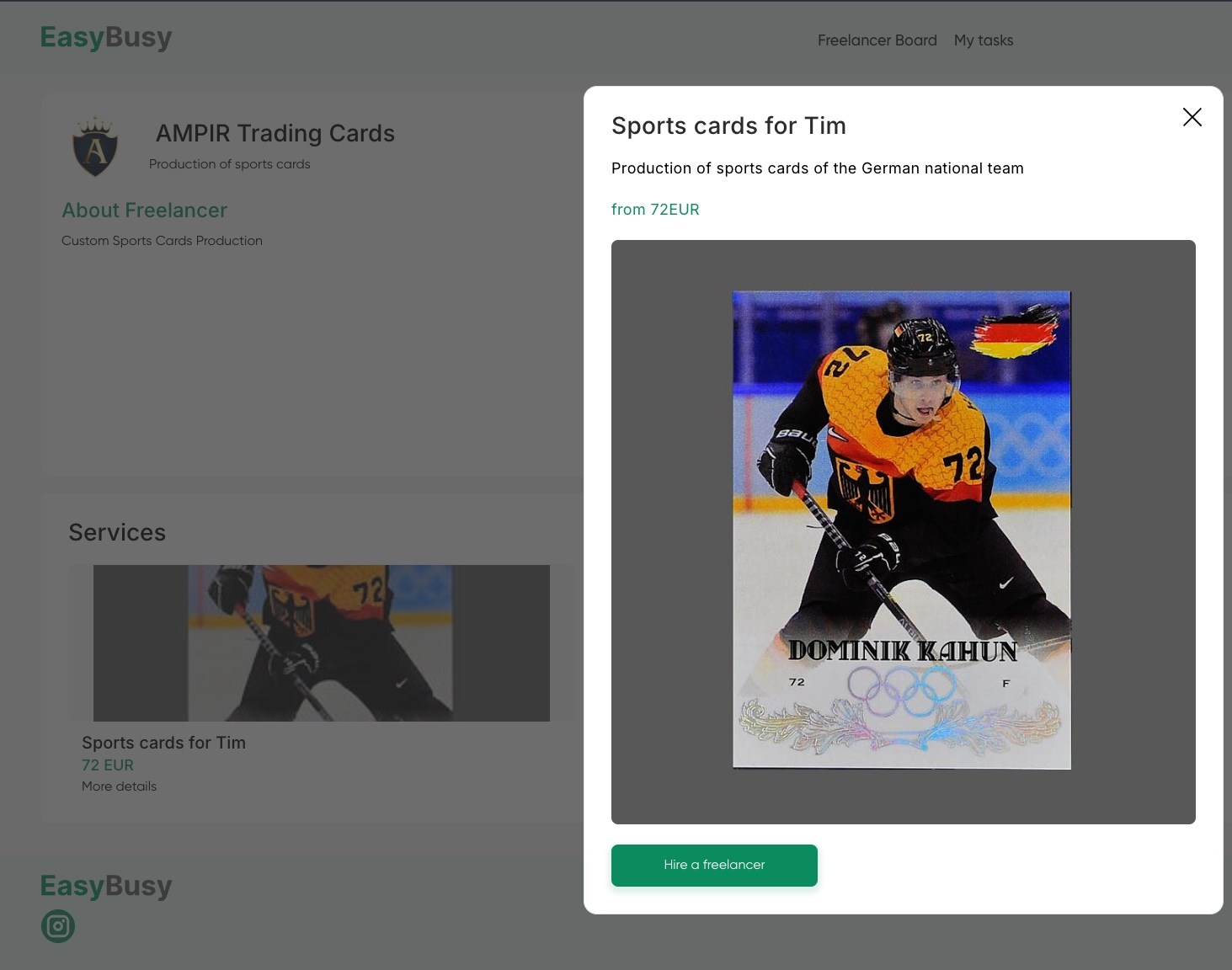
Task: Click the dialog title Sports cards for Tim
Action: click(x=728, y=125)
